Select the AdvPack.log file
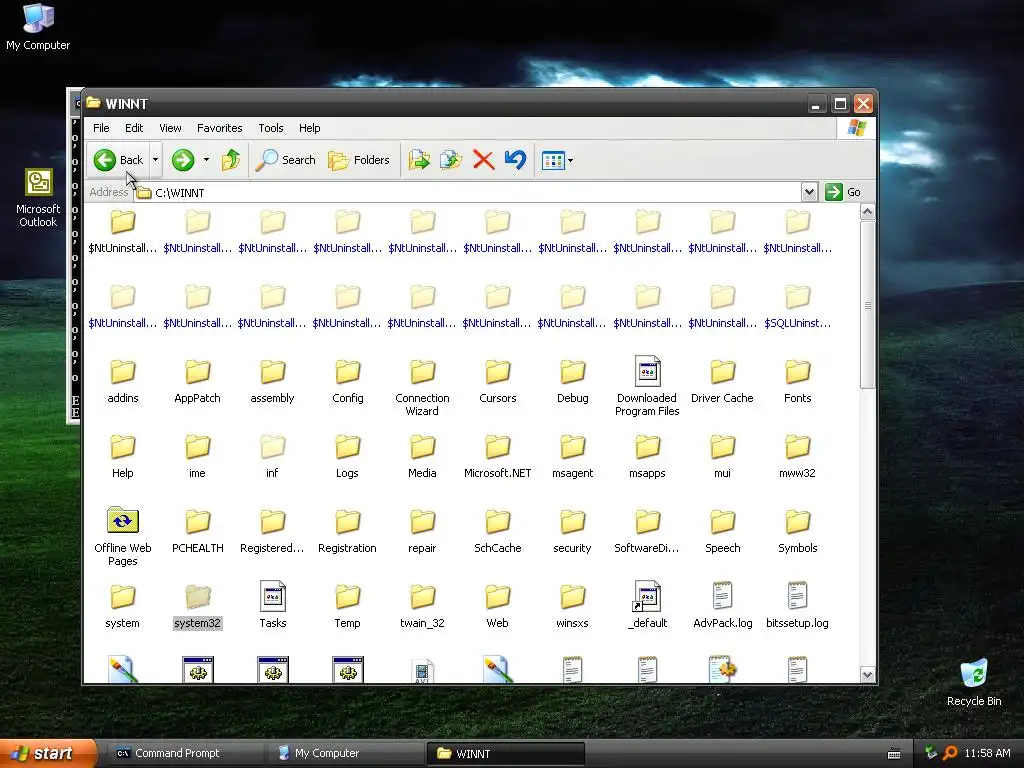The height and width of the screenshot is (768, 1024). 722,605
